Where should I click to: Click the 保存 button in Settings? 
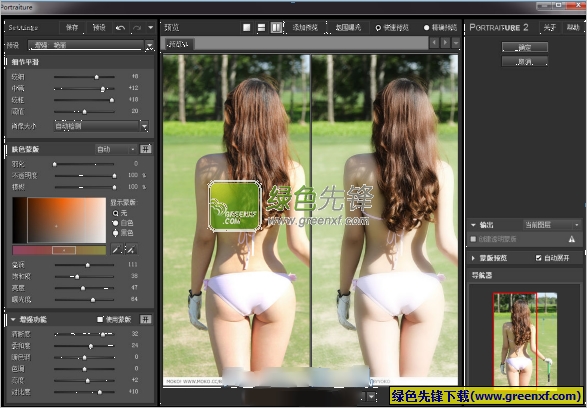coord(72,28)
